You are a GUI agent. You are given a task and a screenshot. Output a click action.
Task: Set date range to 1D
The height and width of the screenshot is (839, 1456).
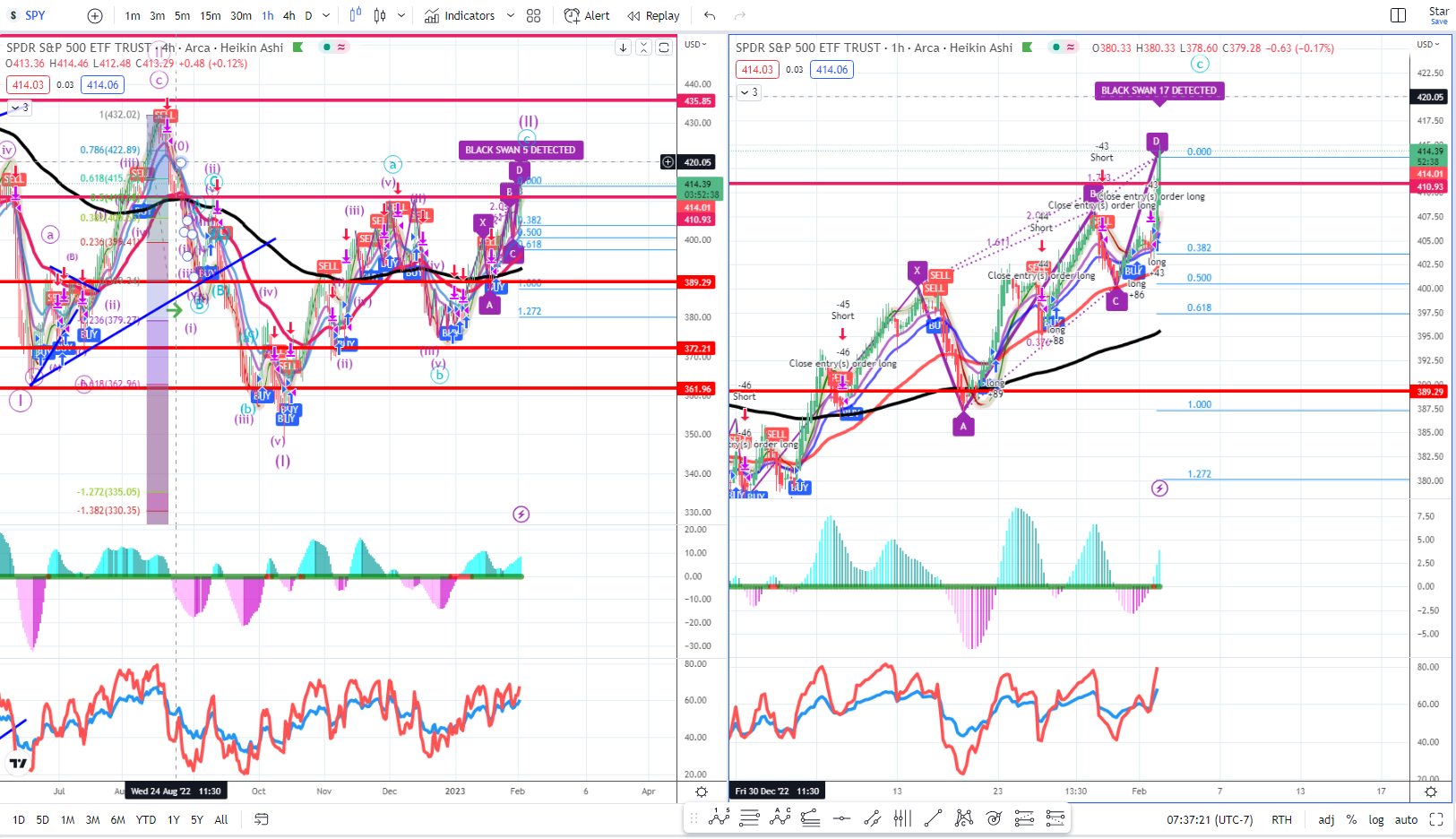(x=19, y=819)
